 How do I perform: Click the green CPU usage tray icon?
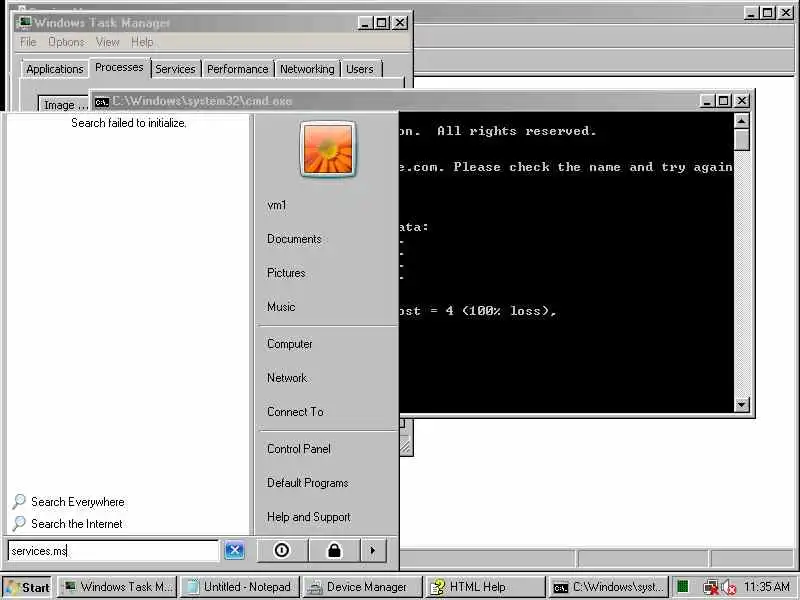point(683,587)
